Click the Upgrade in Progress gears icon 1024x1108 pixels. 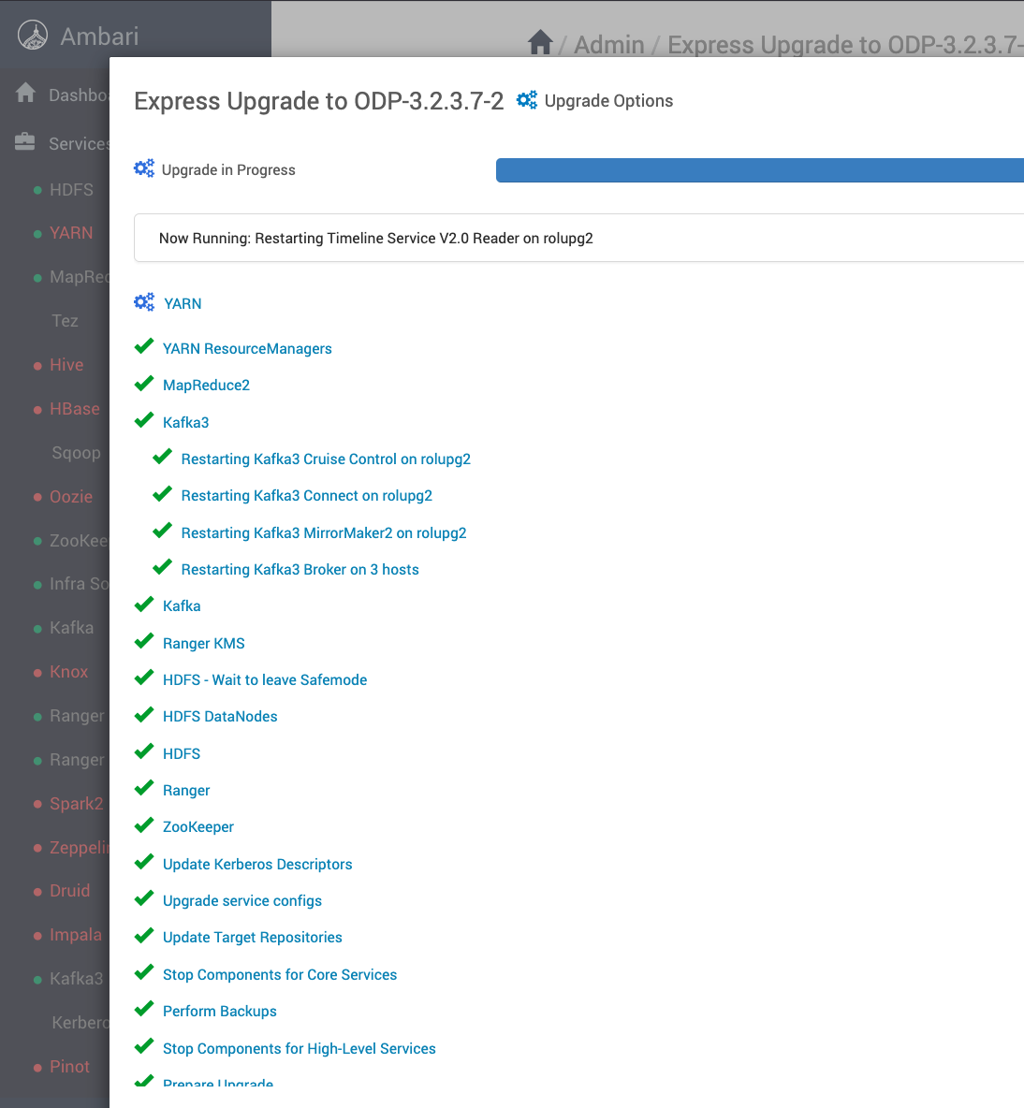point(144,169)
